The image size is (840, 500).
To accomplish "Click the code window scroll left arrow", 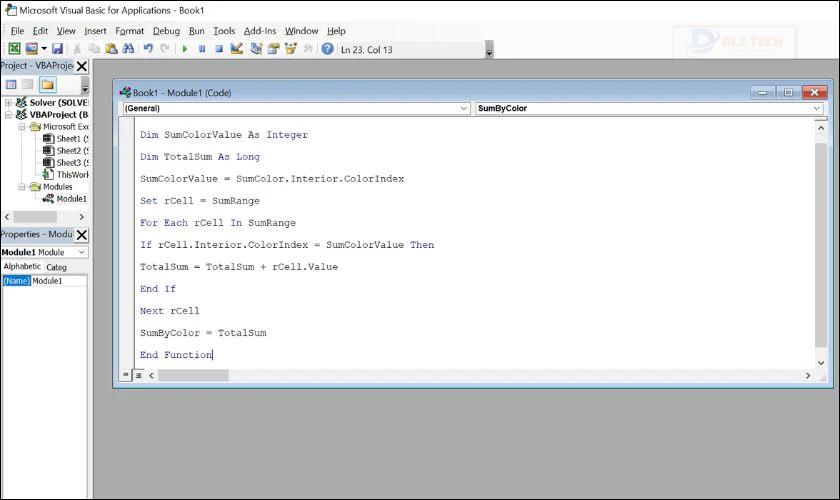I will 151,376.
